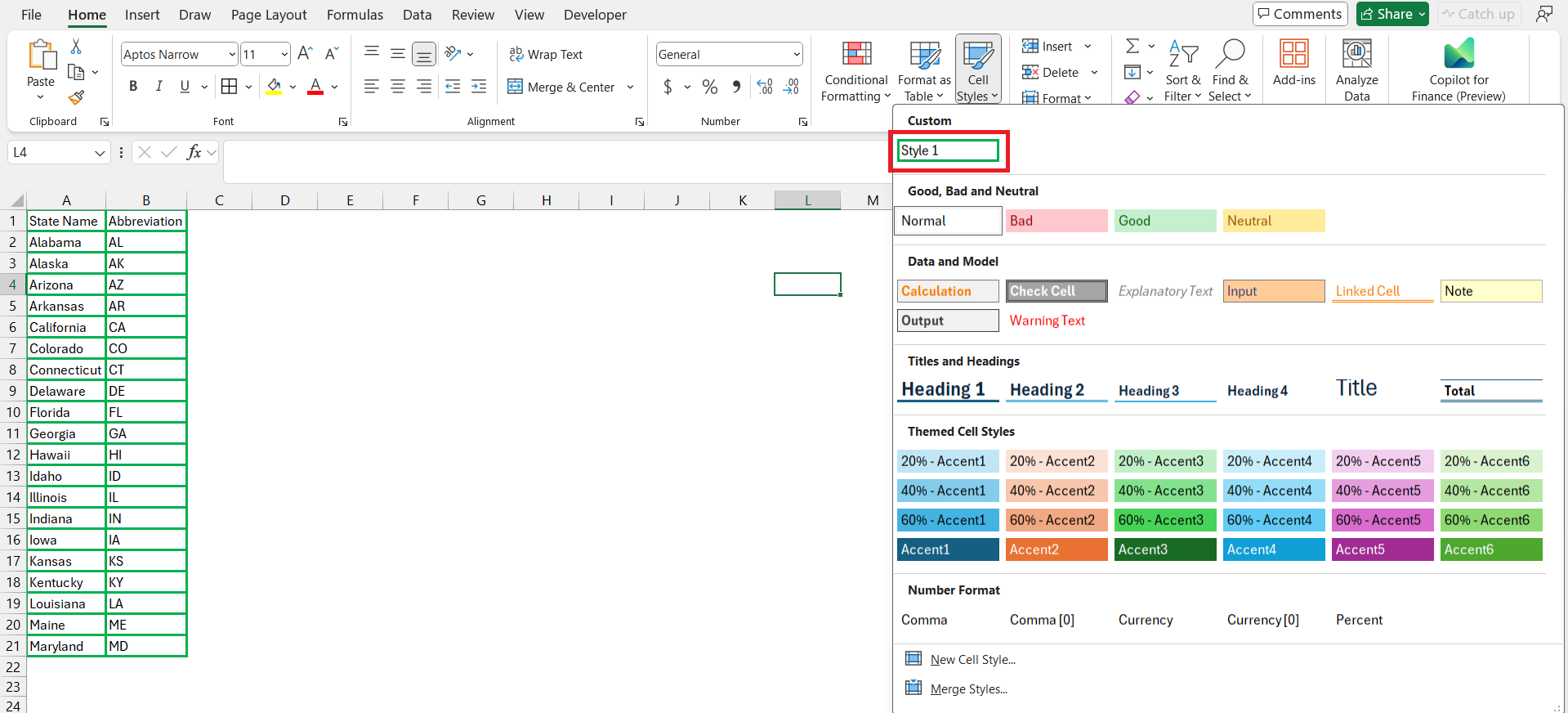Decrease font size with smaller A icon
The width and height of the screenshot is (1568, 713).
(331, 54)
